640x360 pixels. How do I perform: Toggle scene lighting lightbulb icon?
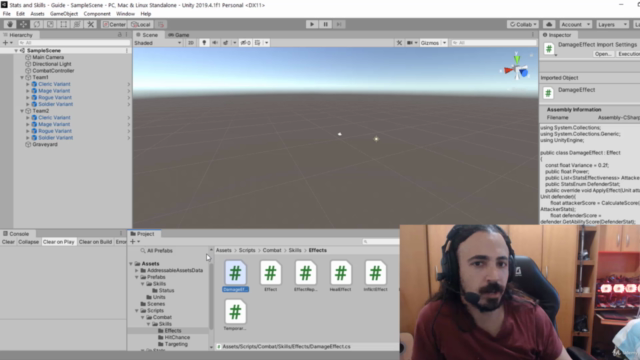click(x=204, y=43)
